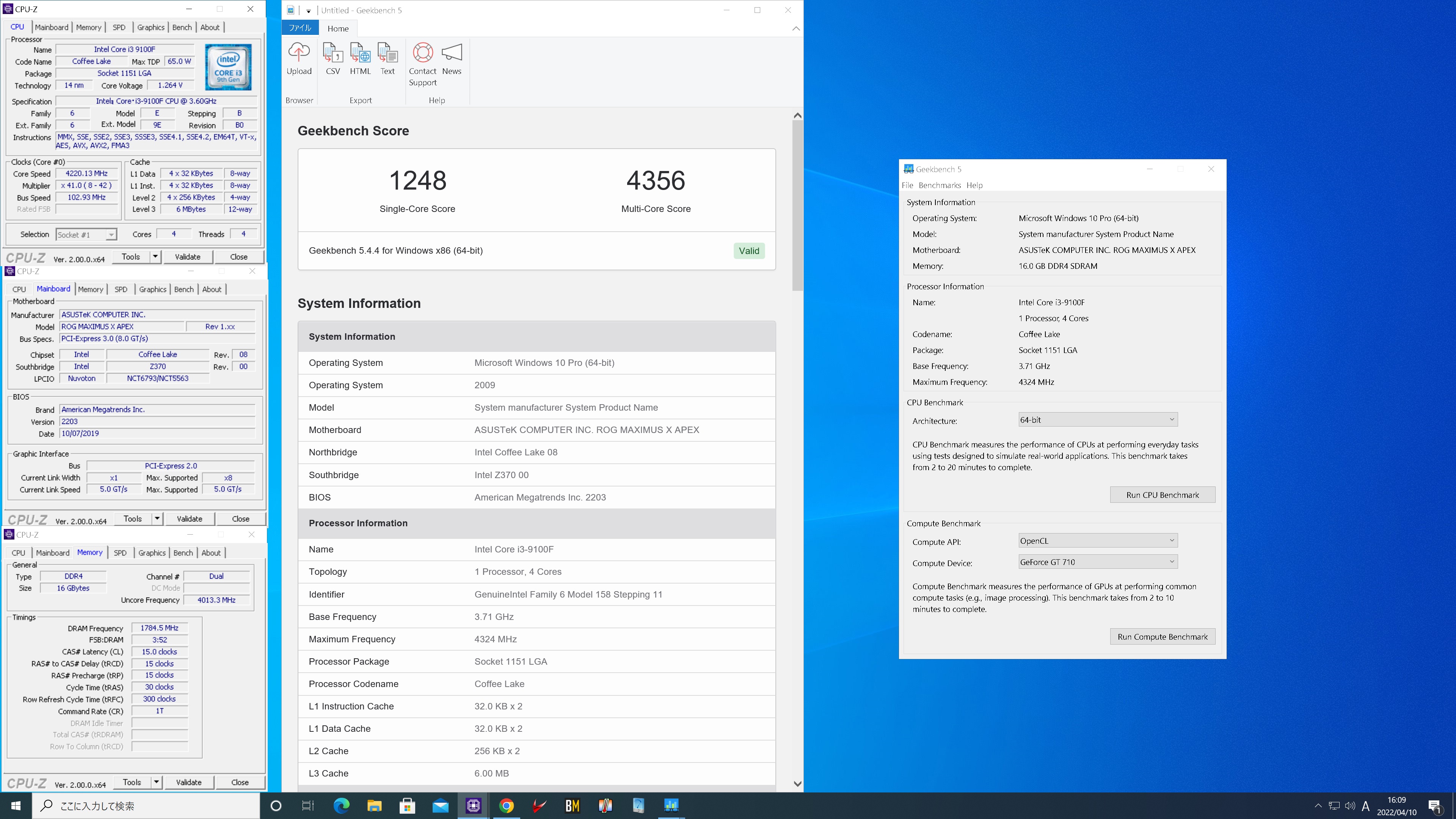
Task: Open Benchmarks menu in Geekbench 5 window
Action: tap(940, 185)
